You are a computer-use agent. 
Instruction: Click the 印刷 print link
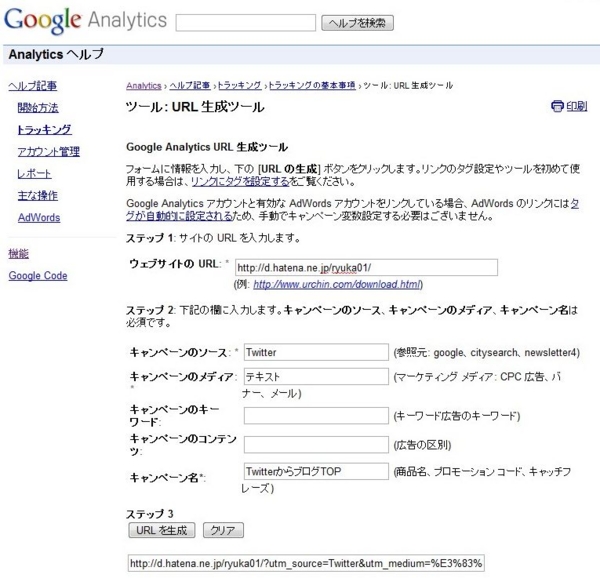click(577, 106)
